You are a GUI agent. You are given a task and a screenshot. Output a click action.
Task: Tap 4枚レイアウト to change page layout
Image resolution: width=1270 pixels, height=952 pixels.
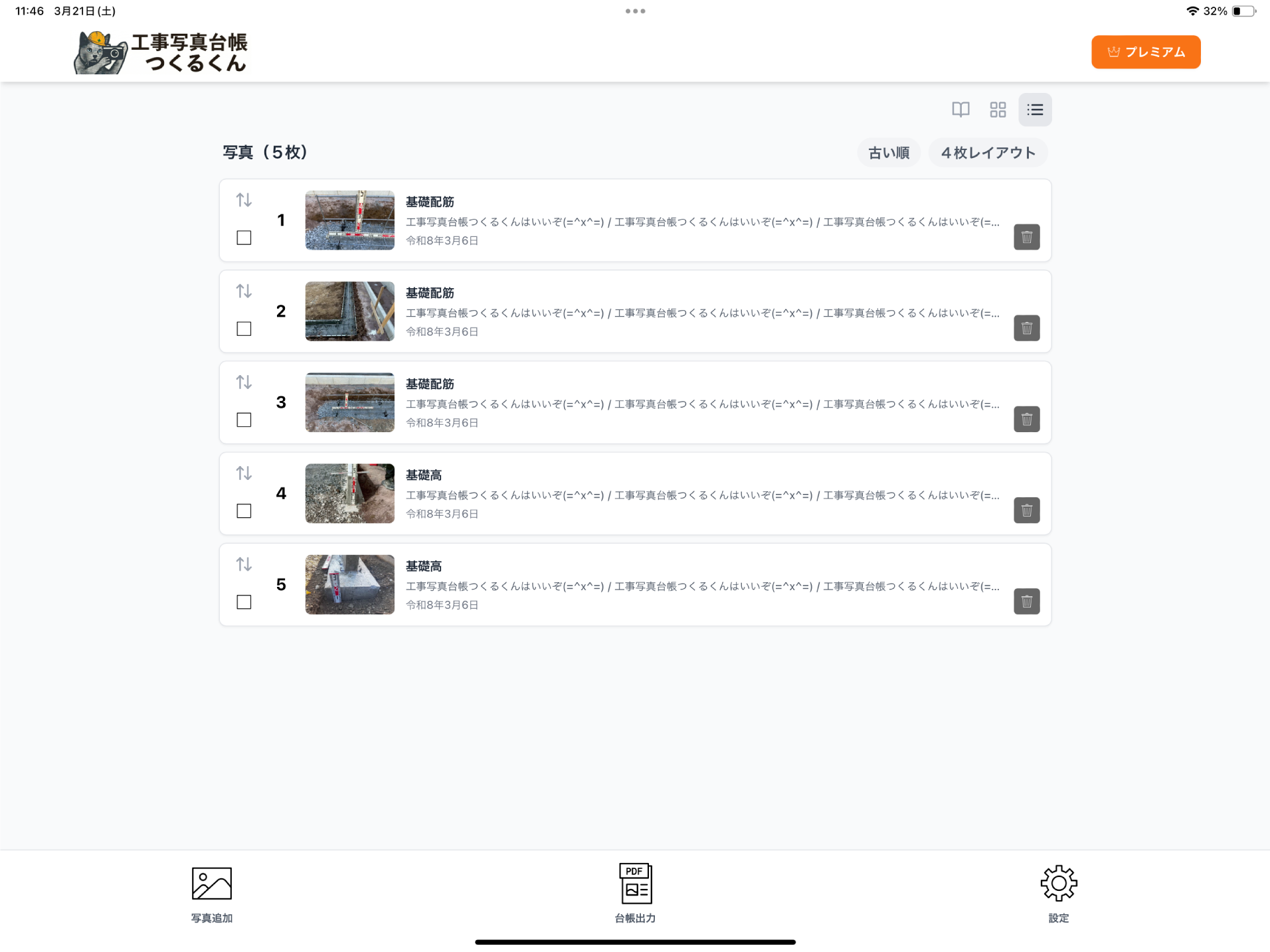pos(988,152)
